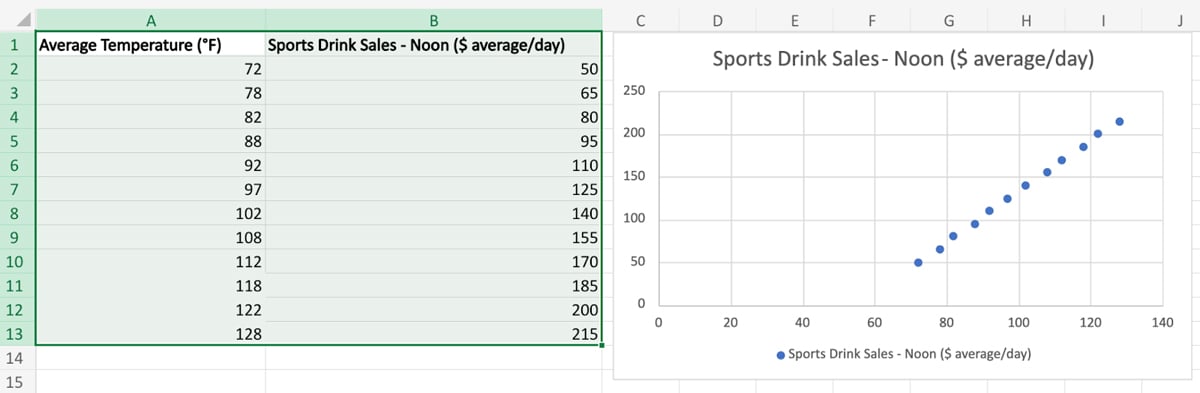Click the vertical axis label 150
The height and width of the screenshot is (393, 1200).
[x=634, y=177]
